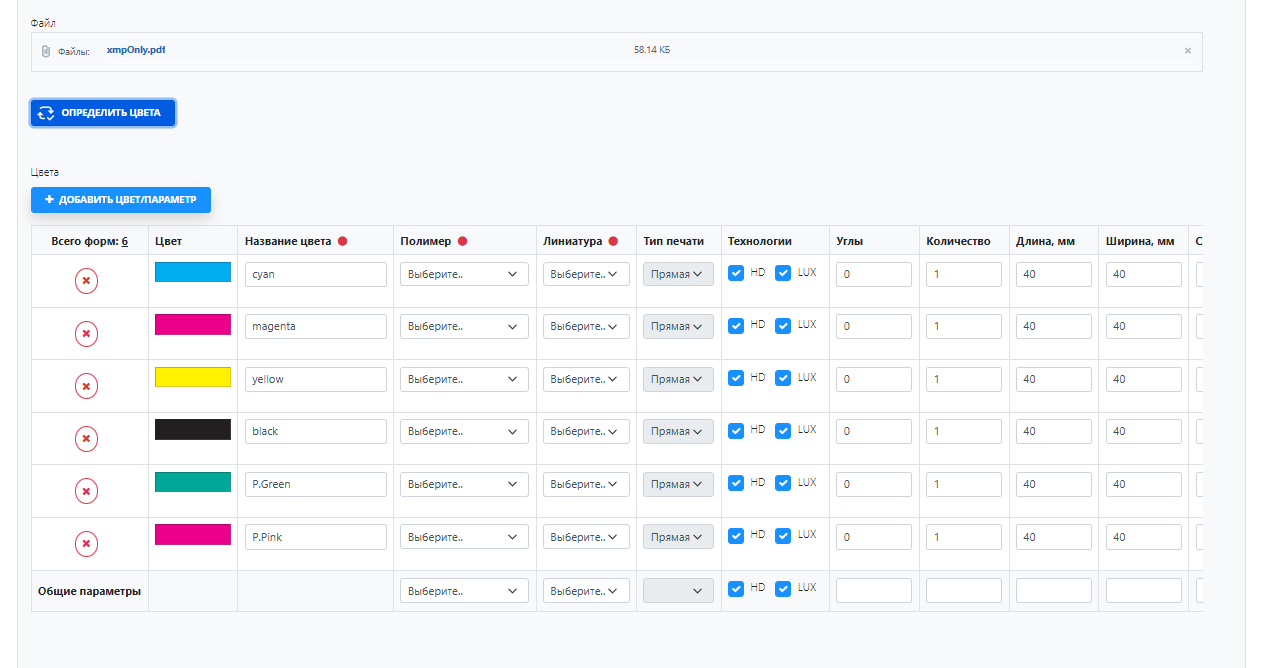Open the Линиатура dropdown for cyan
Screen dimensions: 1283x668
click(x=586, y=274)
